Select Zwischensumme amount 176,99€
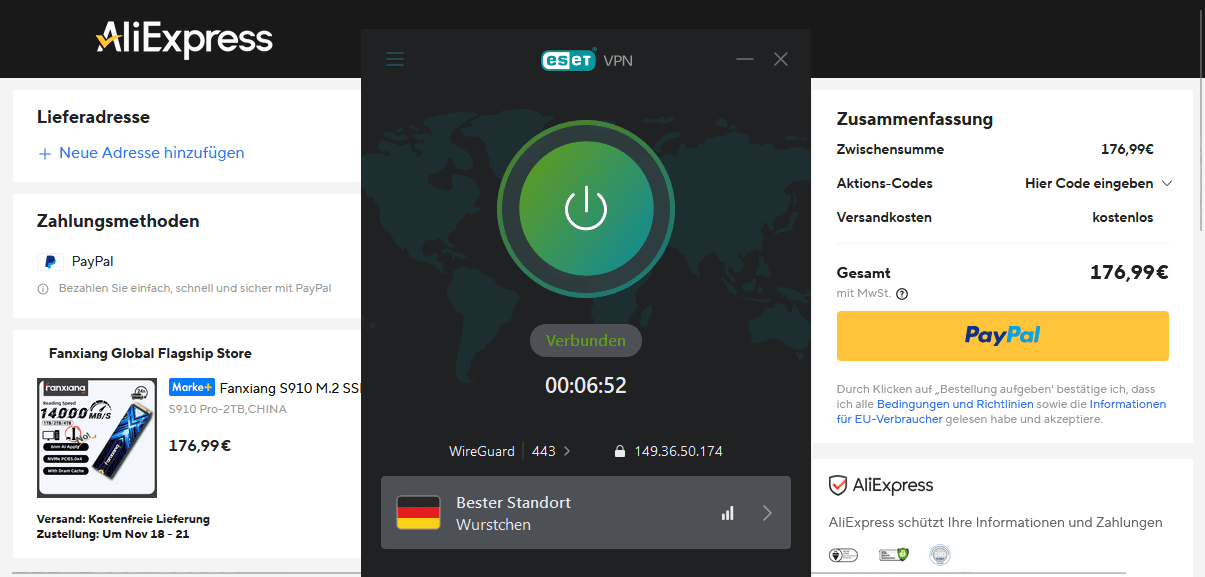This screenshot has height=577, width=1205. (x=1127, y=150)
